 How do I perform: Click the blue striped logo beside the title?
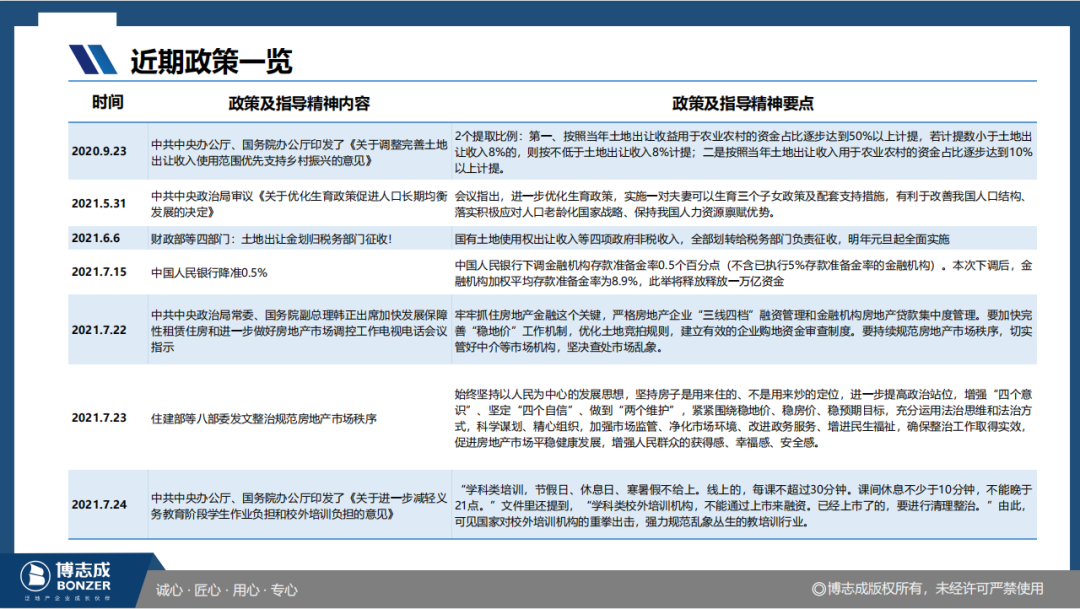[94, 60]
